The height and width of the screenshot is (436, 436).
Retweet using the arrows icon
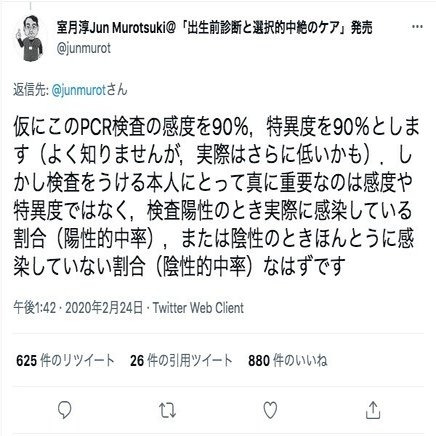pyautogui.click(x=167, y=410)
